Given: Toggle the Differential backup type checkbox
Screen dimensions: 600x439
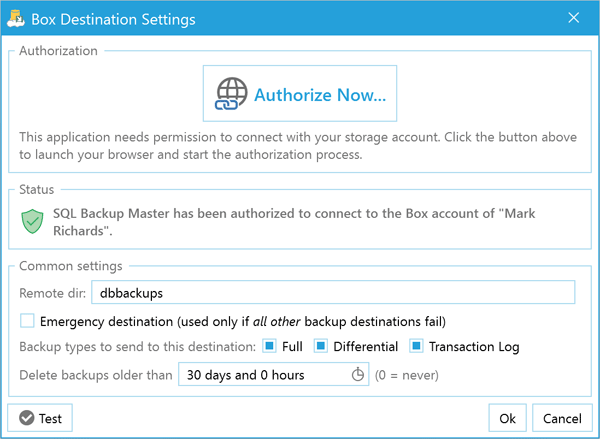Looking at the screenshot, I should (321, 346).
